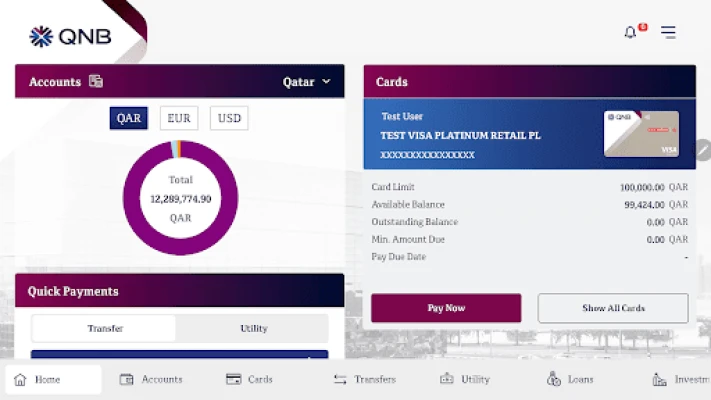The width and height of the screenshot is (711, 400).
Task: Select the Transfer tab in Quick Payments
Action: pos(104,328)
